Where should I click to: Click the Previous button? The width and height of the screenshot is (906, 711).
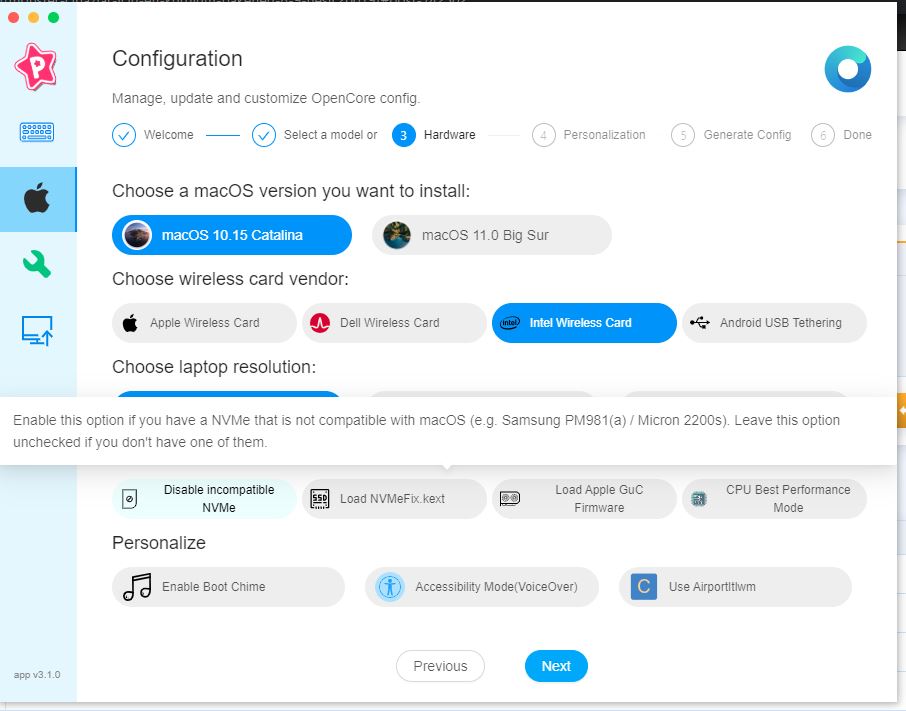click(x=440, y=666)
